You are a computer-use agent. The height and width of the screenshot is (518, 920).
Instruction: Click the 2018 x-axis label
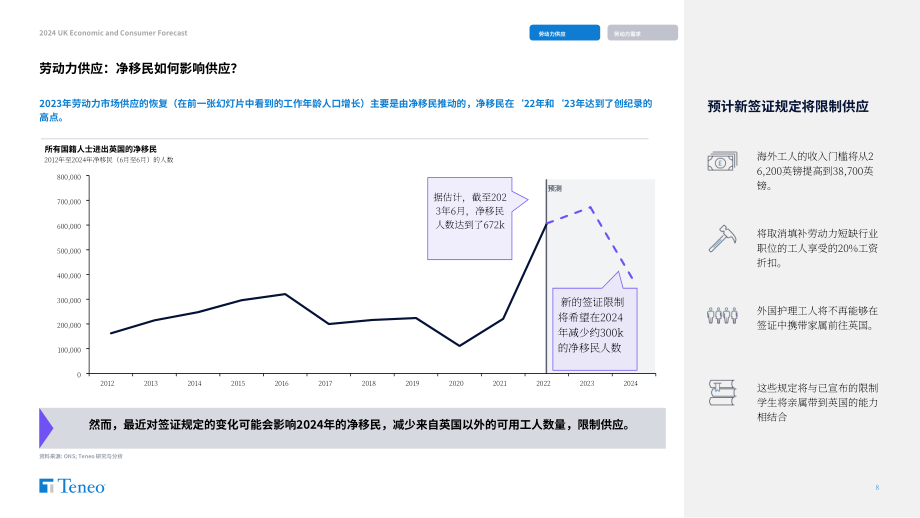pos(368,384)
